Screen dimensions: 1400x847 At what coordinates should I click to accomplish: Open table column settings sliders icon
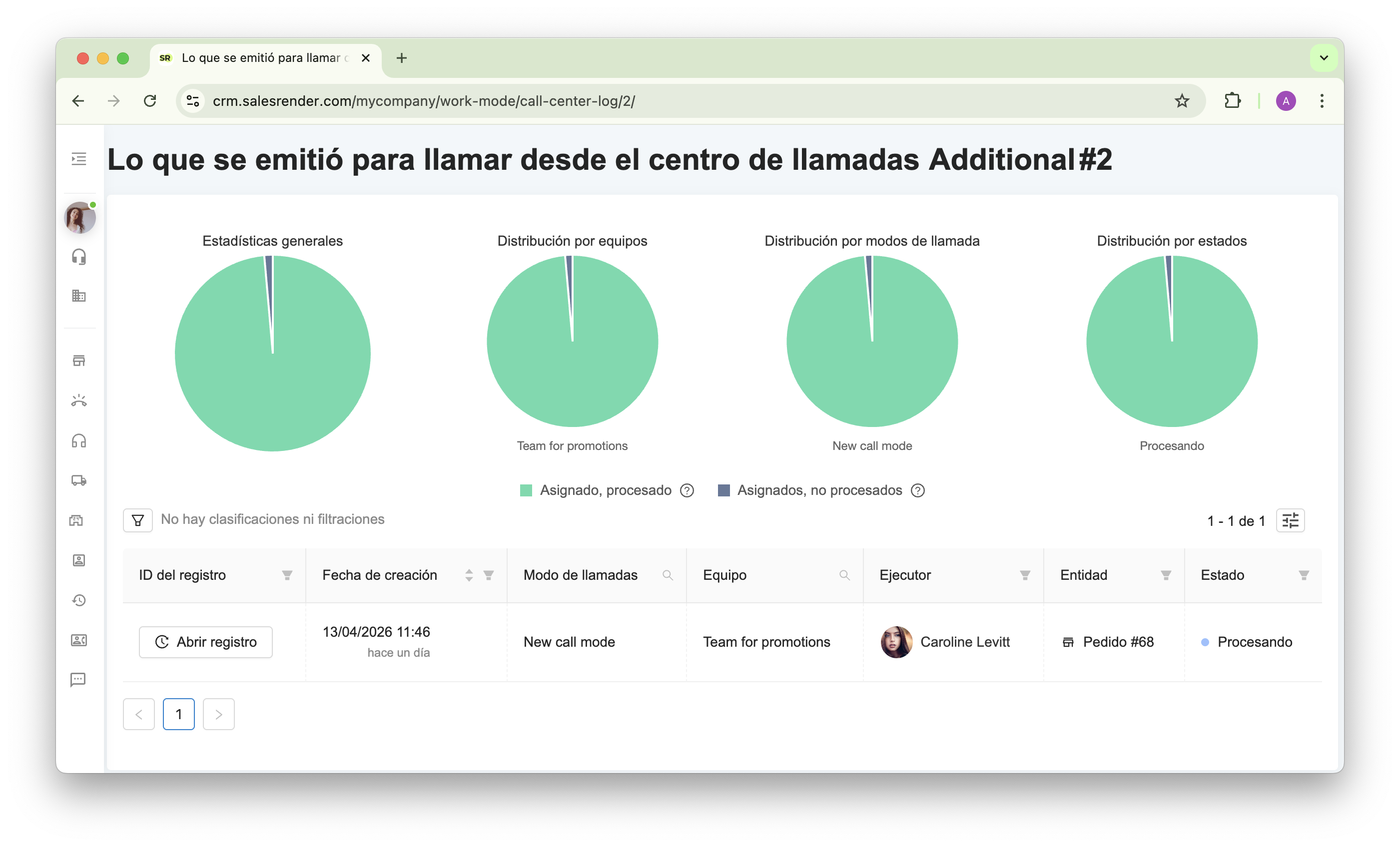(x=1291, y=520)
